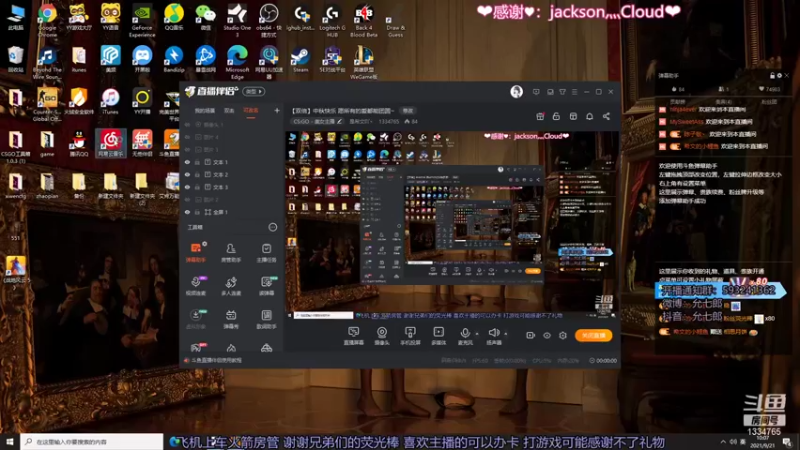Add 直播屏幕 screen capture source
This screenshot has width=800, height=450.
coord(354,336)
